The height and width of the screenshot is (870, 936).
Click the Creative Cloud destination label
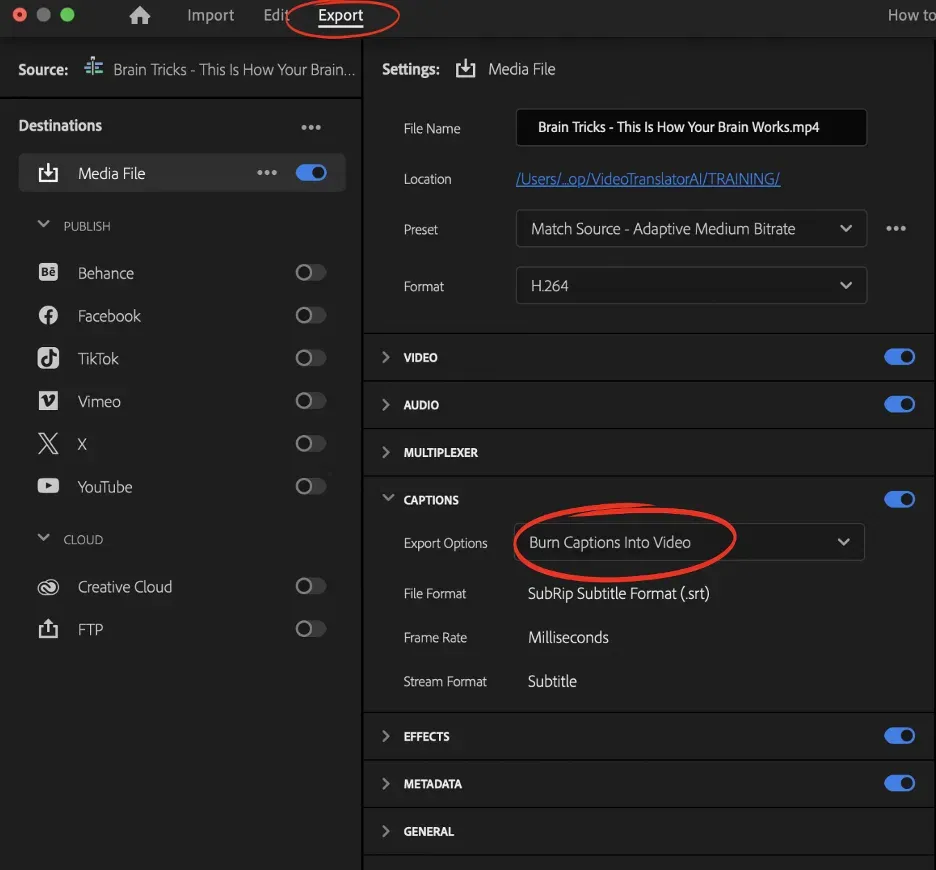(x=125, y=587)
